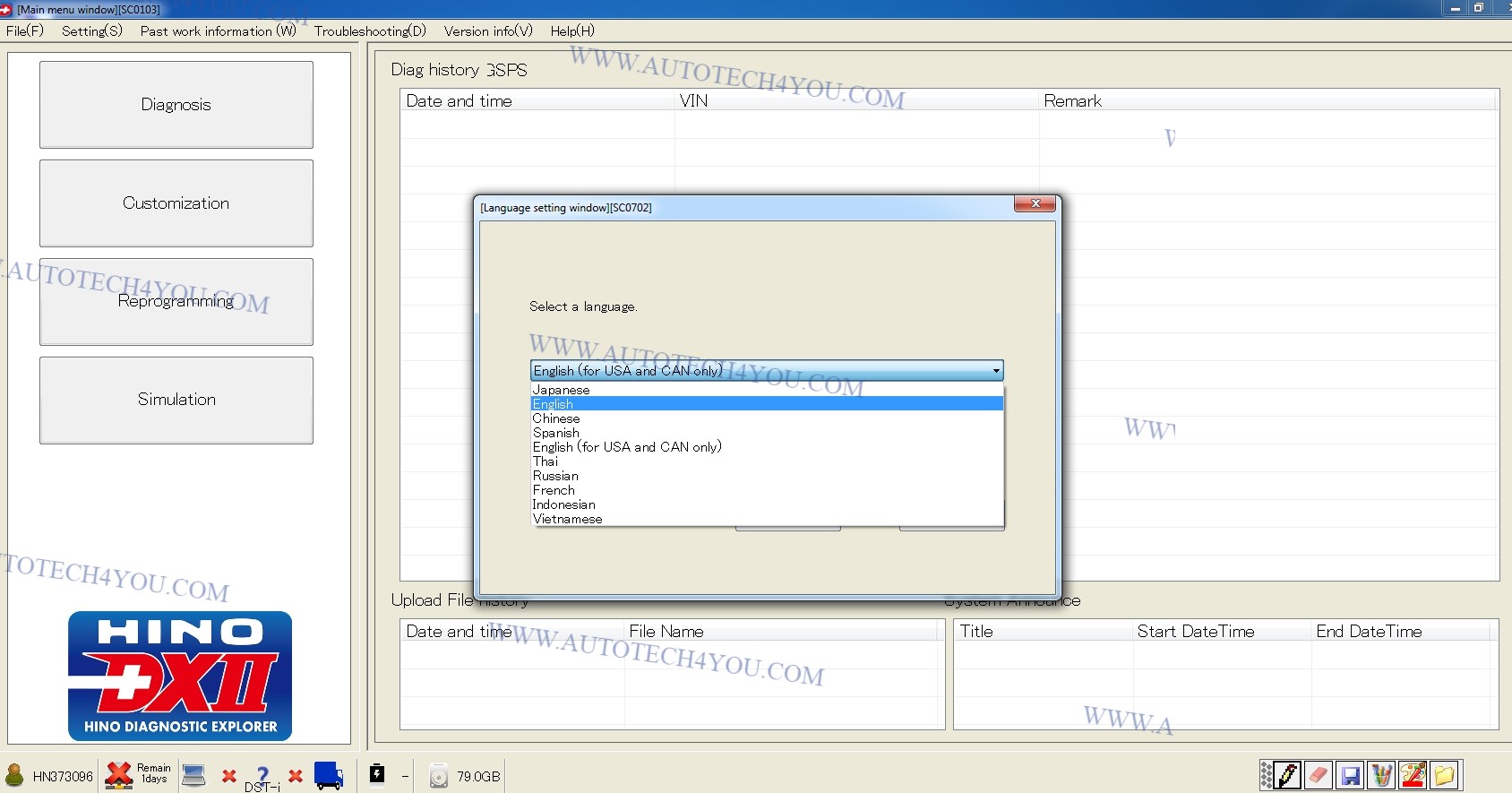This screenshot has width=1512, height=793.
Task: Pick Vietnamese in the language dropdown
Action: [567, 519]
